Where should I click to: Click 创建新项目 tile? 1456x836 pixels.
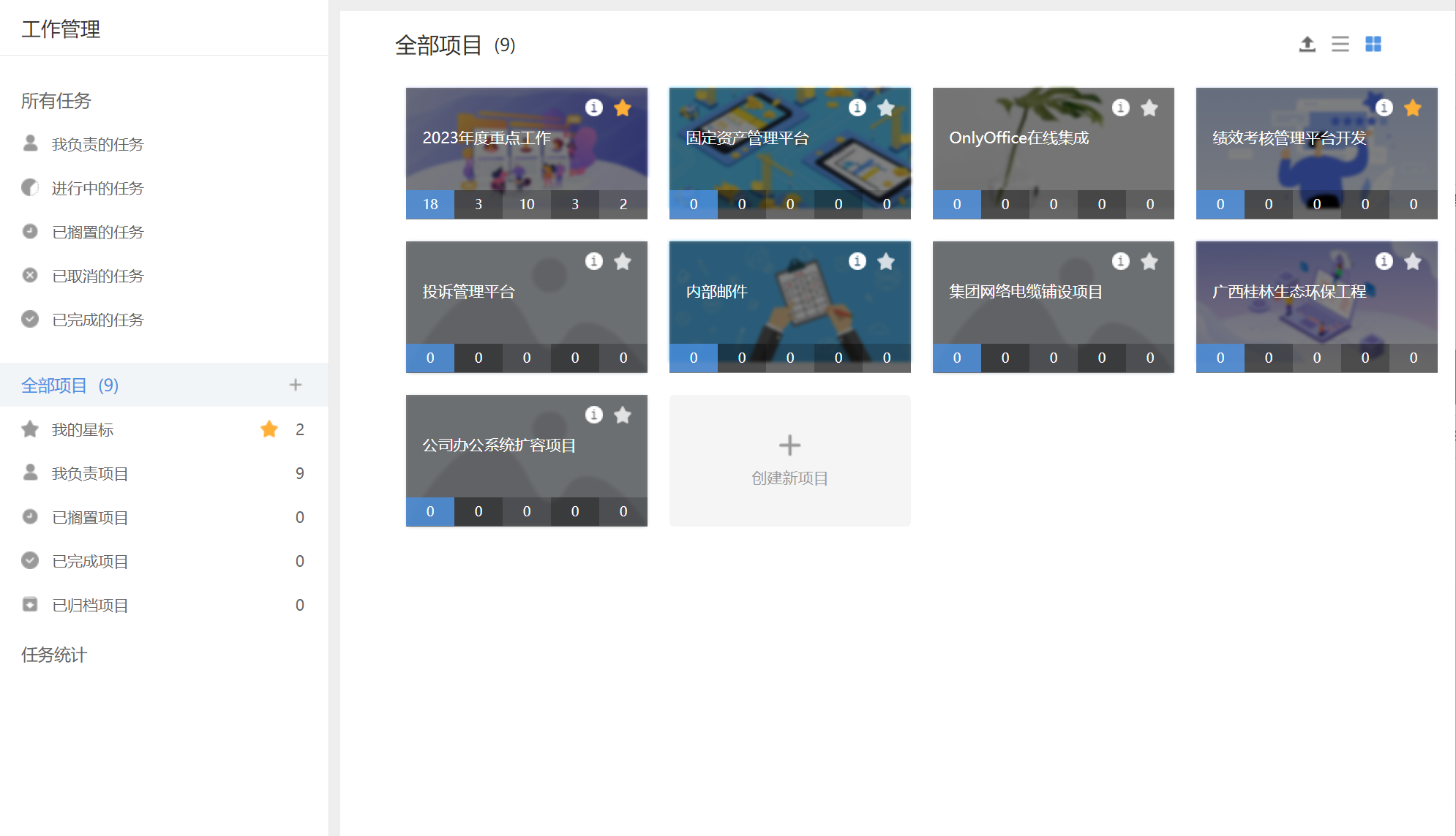click(789, 461)
